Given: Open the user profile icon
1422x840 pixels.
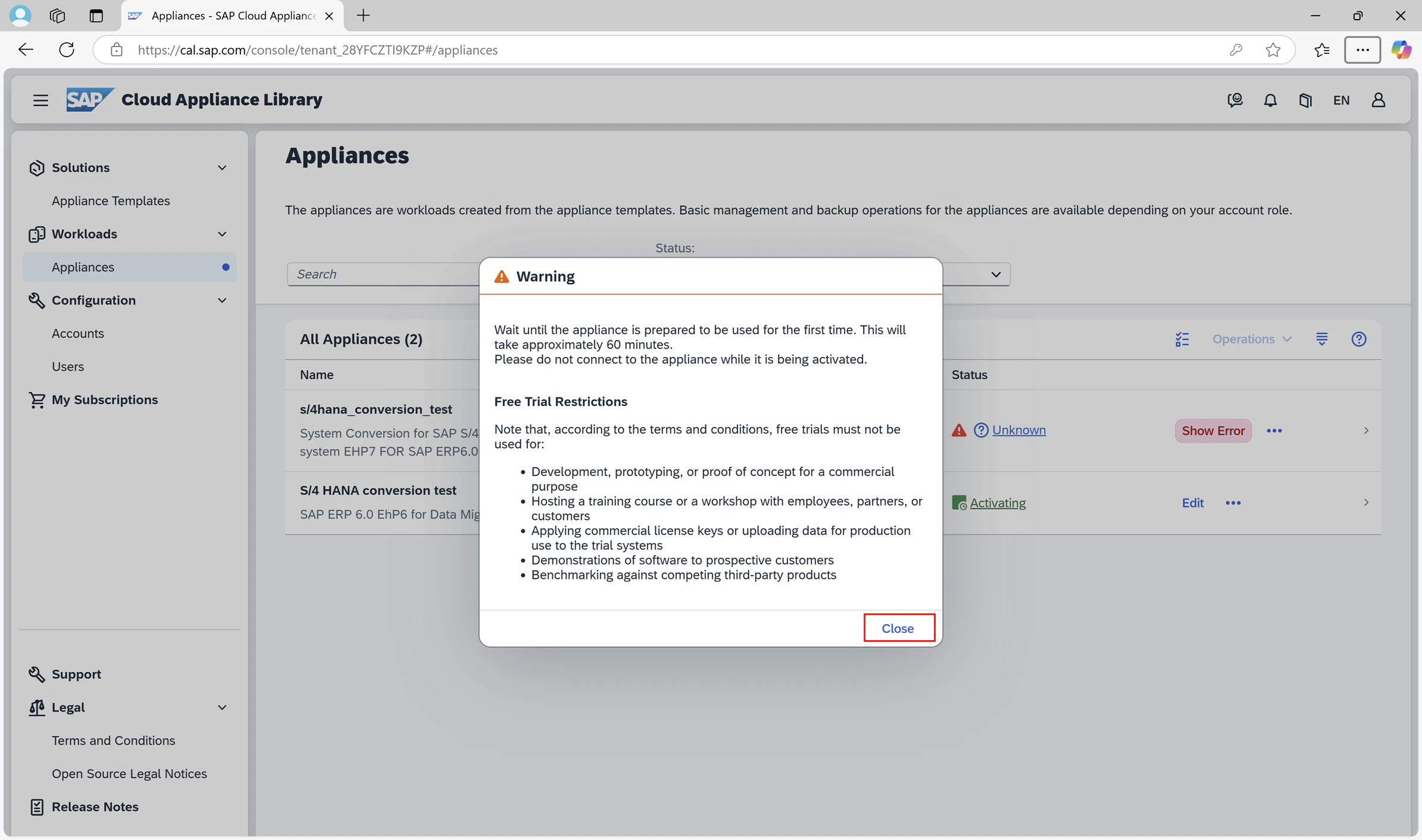Looking at the screenshot, I should (x=1379, y=100).
